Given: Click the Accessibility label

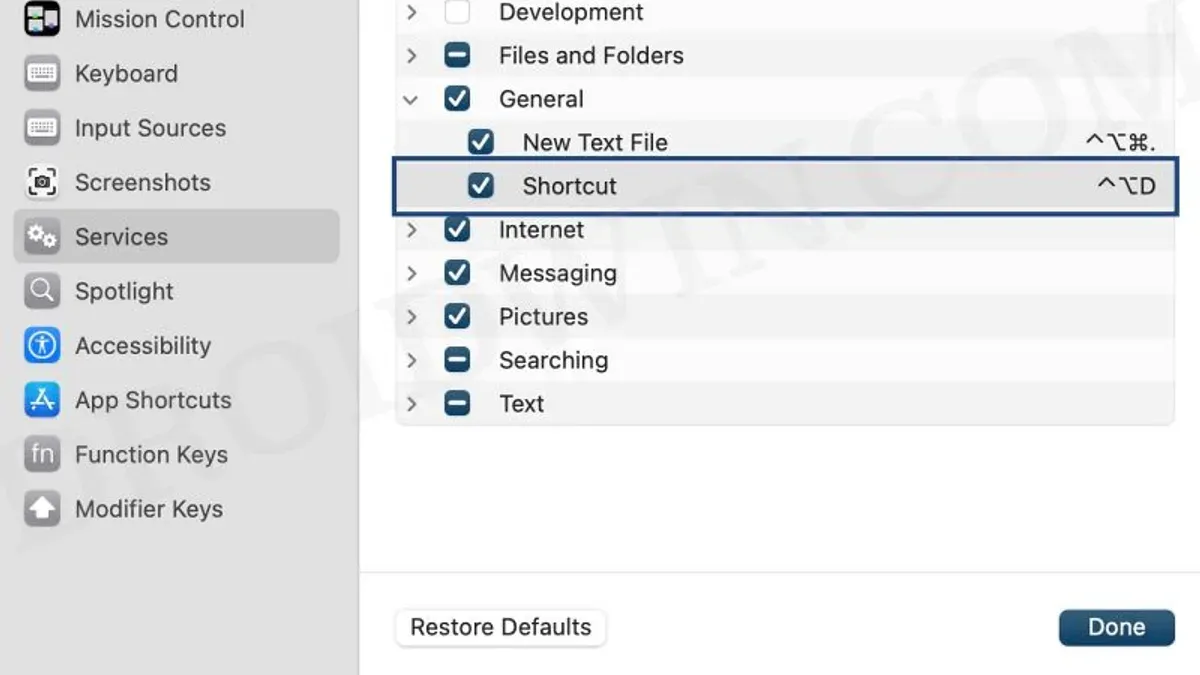Looking at the screenshot, I should click(x=143, y=346).
